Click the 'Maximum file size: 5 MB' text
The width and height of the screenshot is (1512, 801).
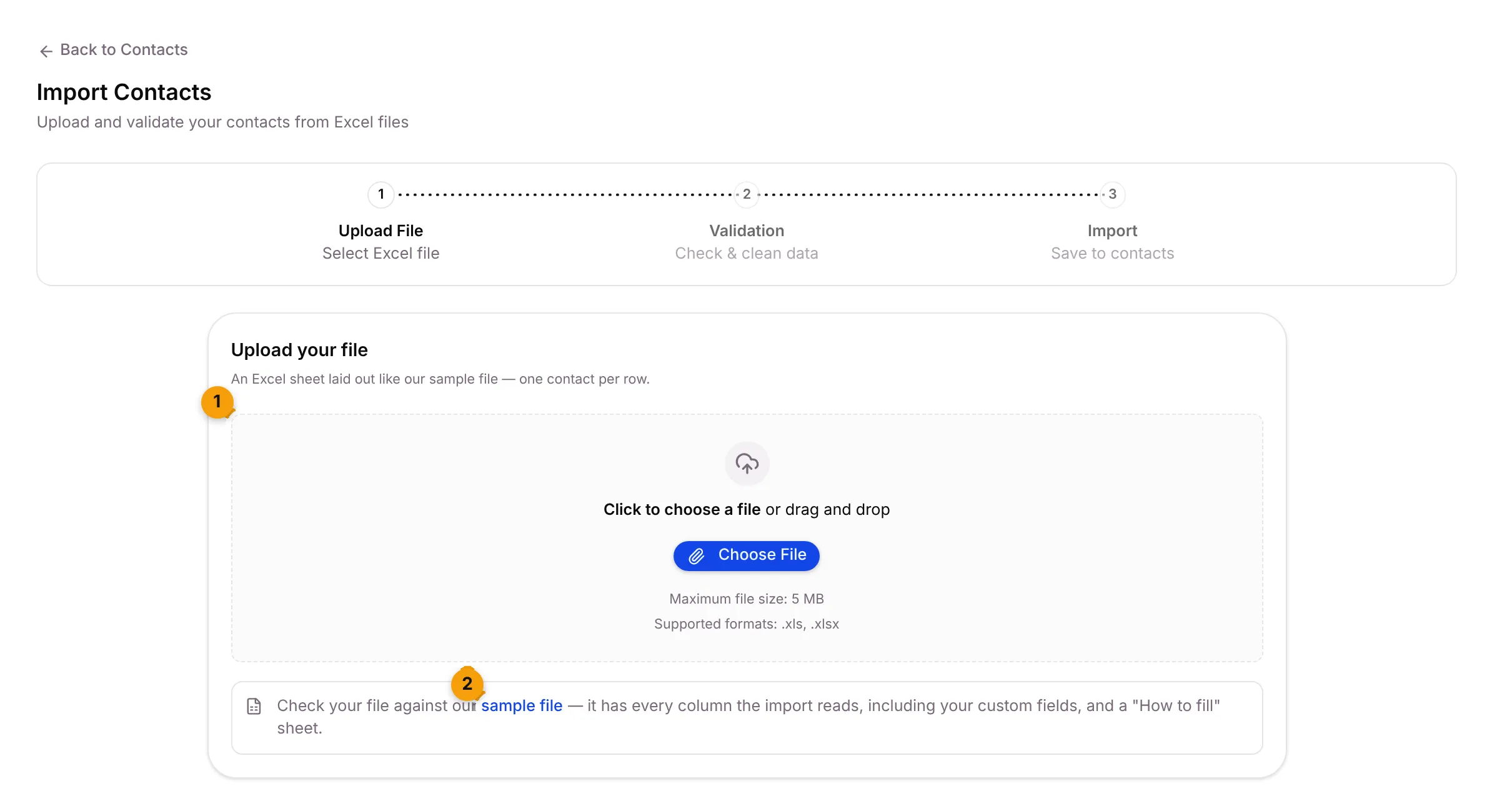pos(747,599)
